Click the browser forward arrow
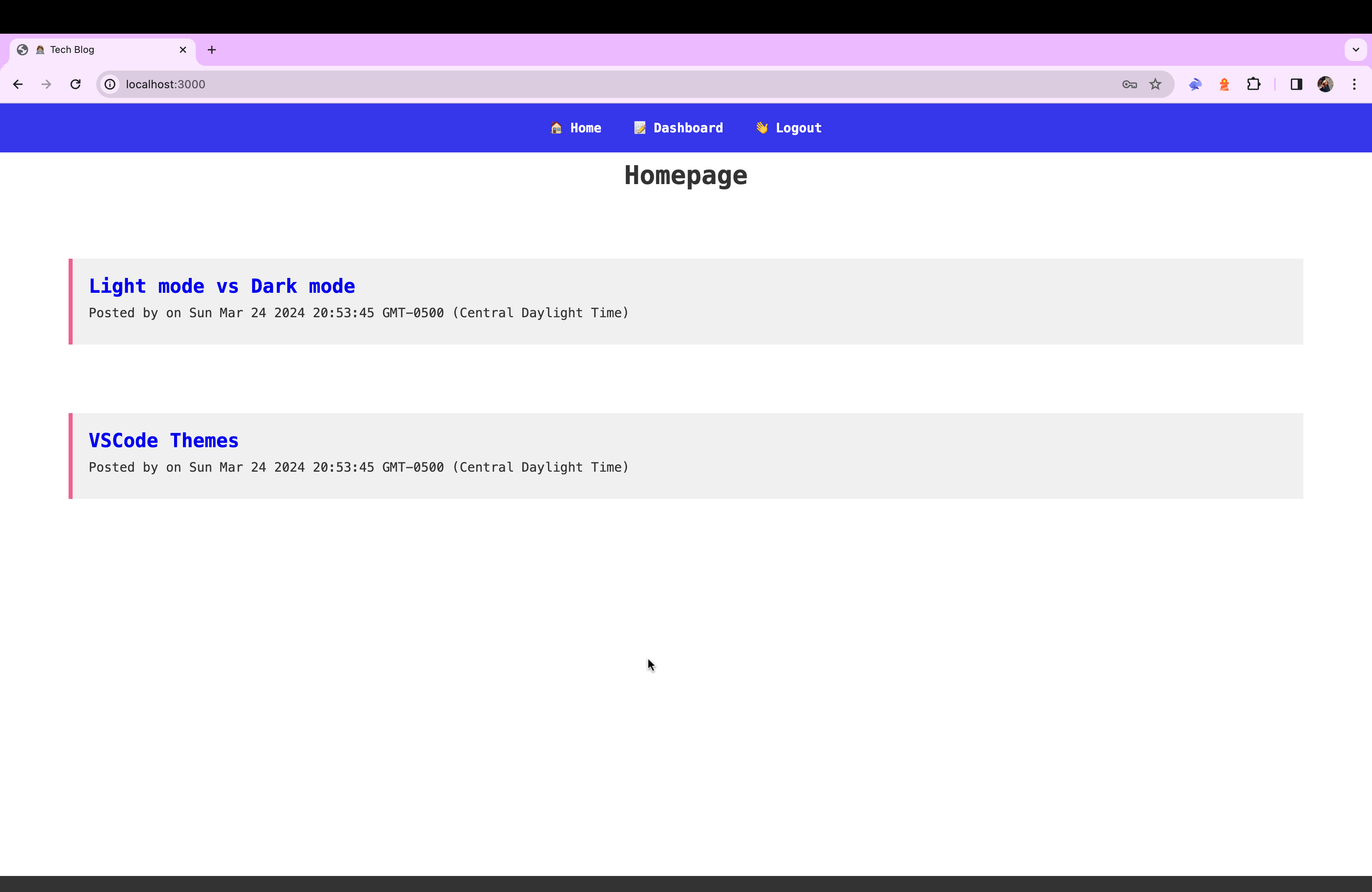Image resolution: width=1372 pixels, height=892 pixels. click(46, 84)
